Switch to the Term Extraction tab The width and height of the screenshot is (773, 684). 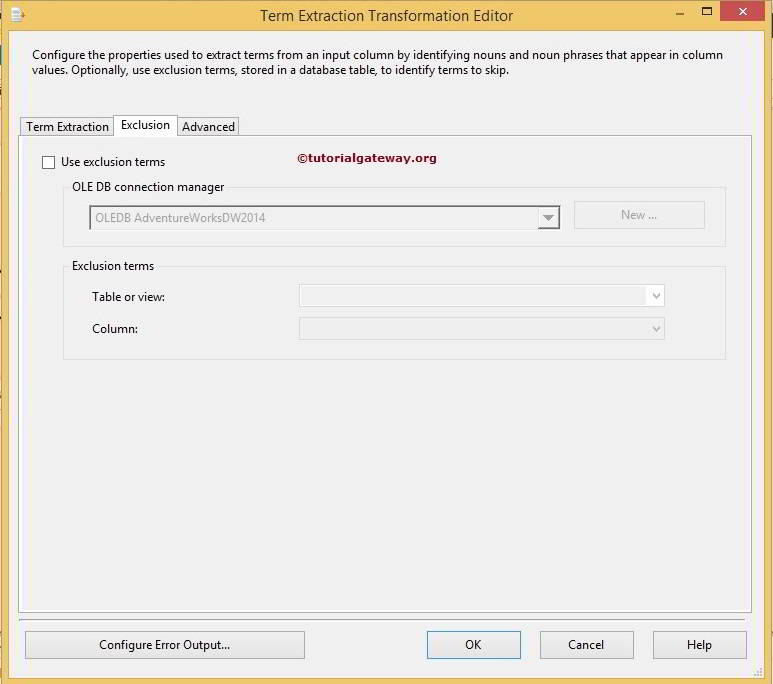(67, 127)
